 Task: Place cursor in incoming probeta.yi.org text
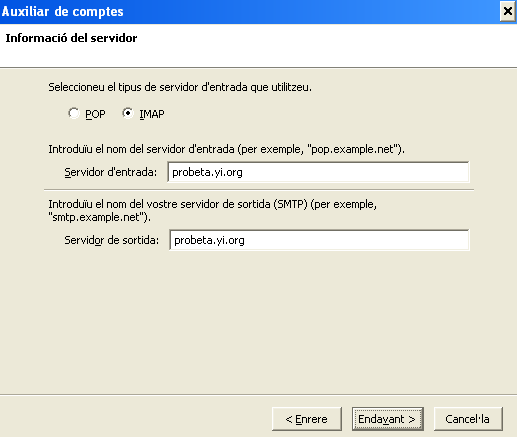(207, 172)
